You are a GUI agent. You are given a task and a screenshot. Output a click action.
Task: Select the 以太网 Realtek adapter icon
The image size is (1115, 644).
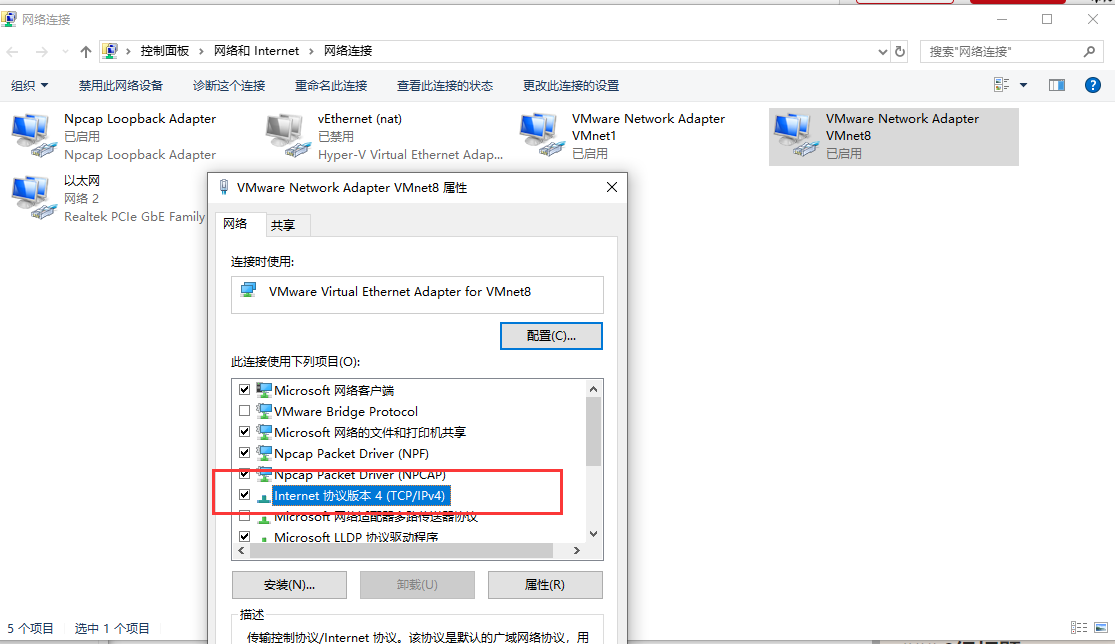tap(33, 197)
